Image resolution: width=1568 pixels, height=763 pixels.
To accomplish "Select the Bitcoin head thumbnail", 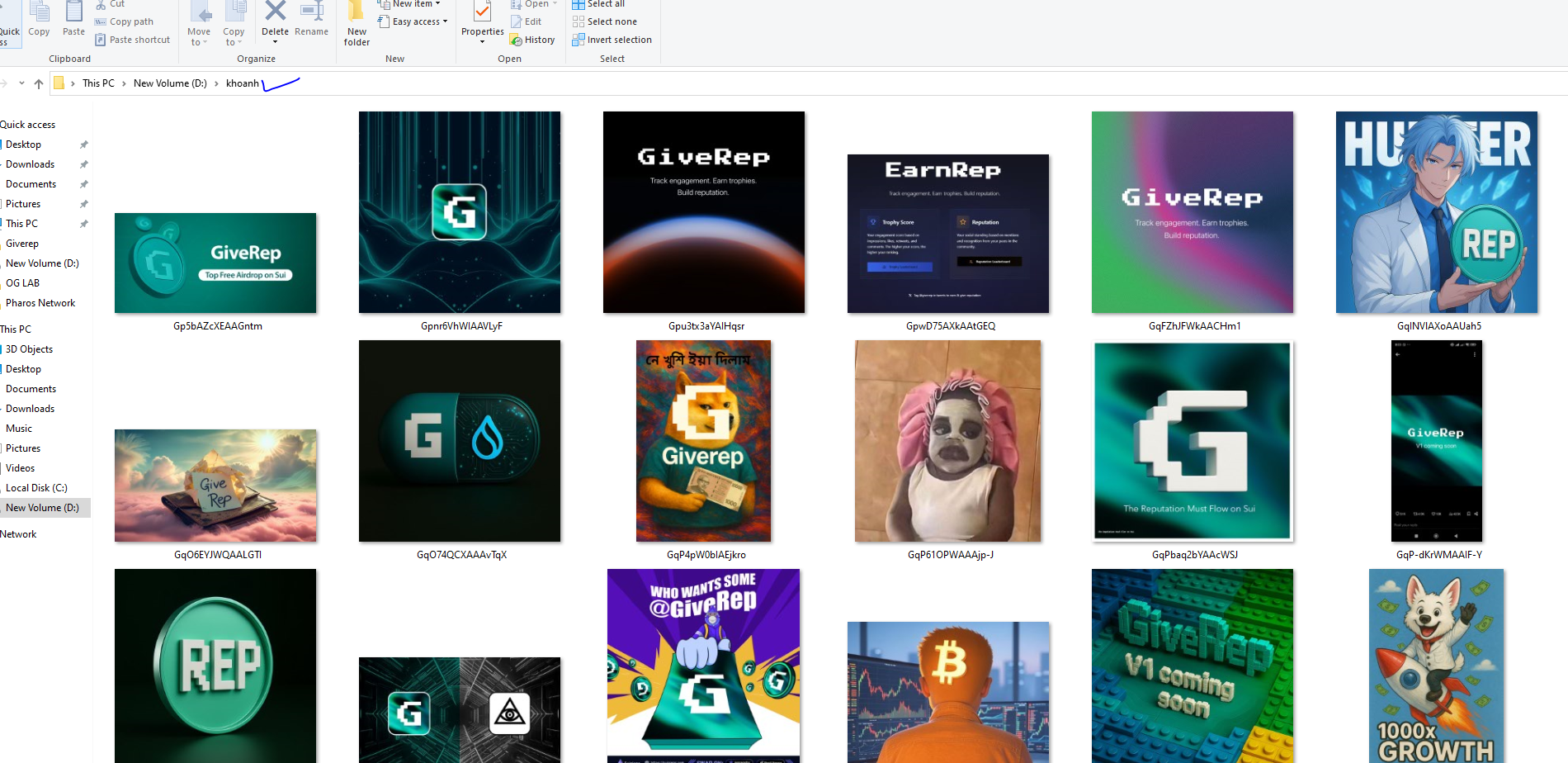I will coord(948,692).
